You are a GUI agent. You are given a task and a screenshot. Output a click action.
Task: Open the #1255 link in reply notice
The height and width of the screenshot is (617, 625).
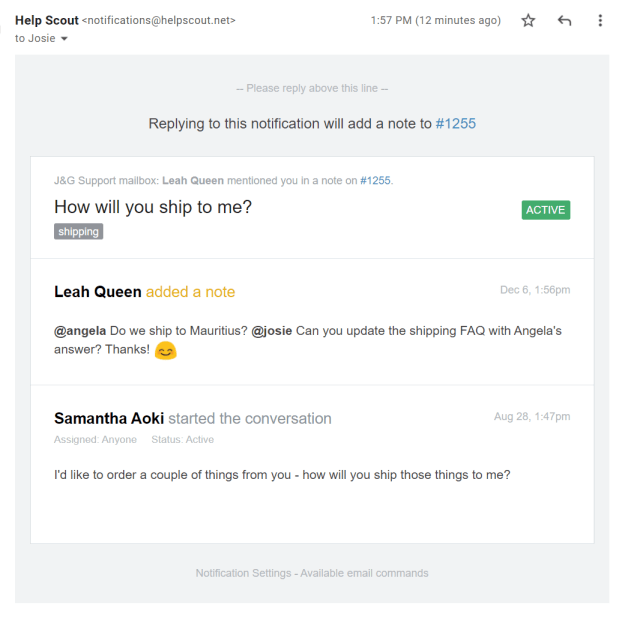coord(456,124)
